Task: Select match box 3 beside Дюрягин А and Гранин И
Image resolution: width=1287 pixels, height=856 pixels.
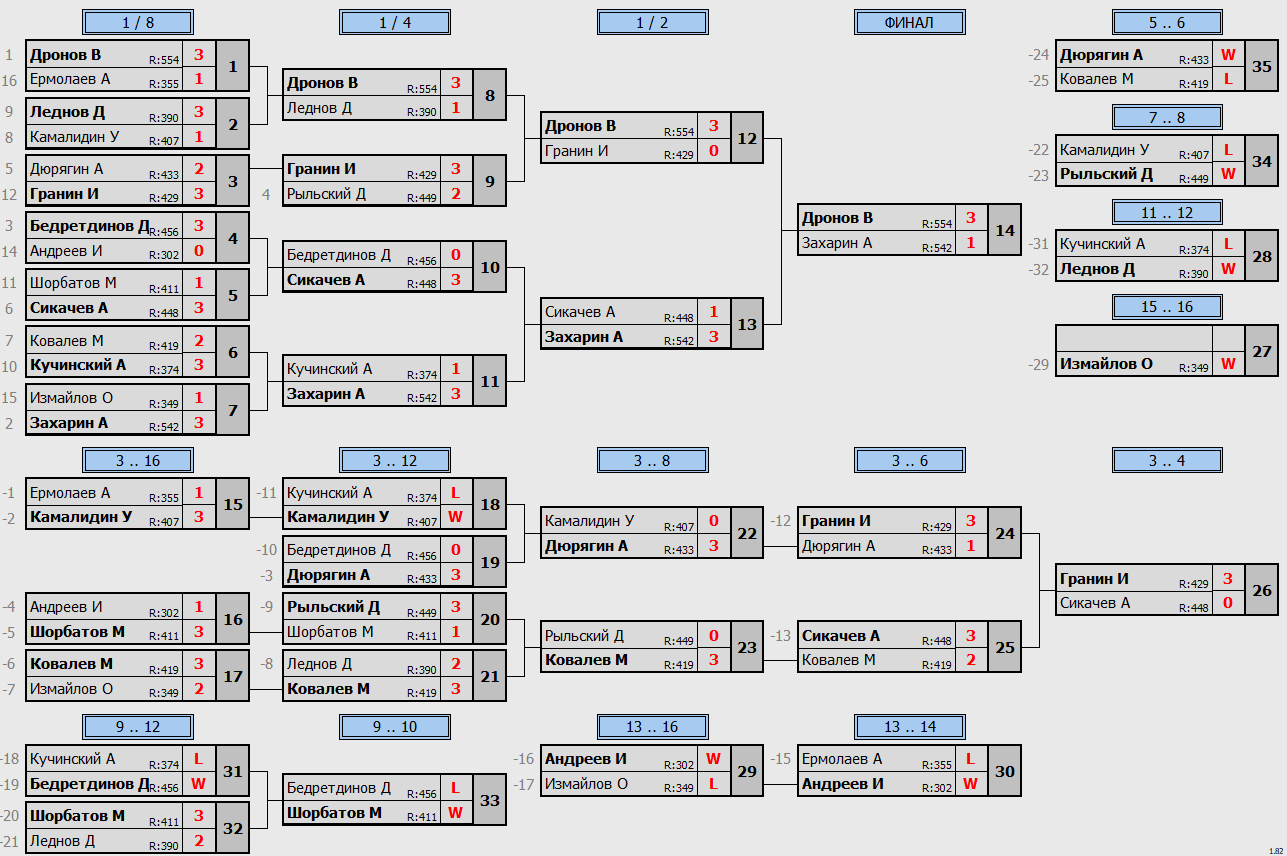Action: pyautogui.click(x=232, y=181)
